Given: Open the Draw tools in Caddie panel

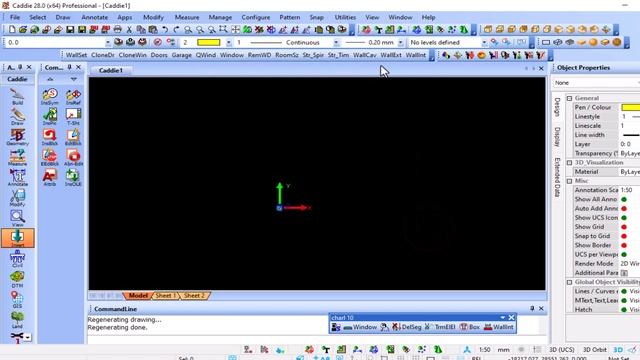Looking at the screenshot, I should (x=17, y=117).
